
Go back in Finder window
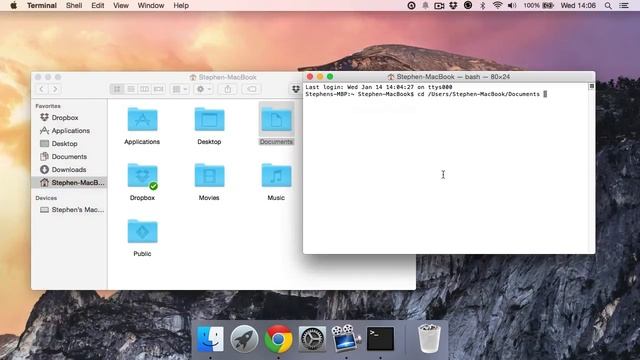click(x=41, y=89)
